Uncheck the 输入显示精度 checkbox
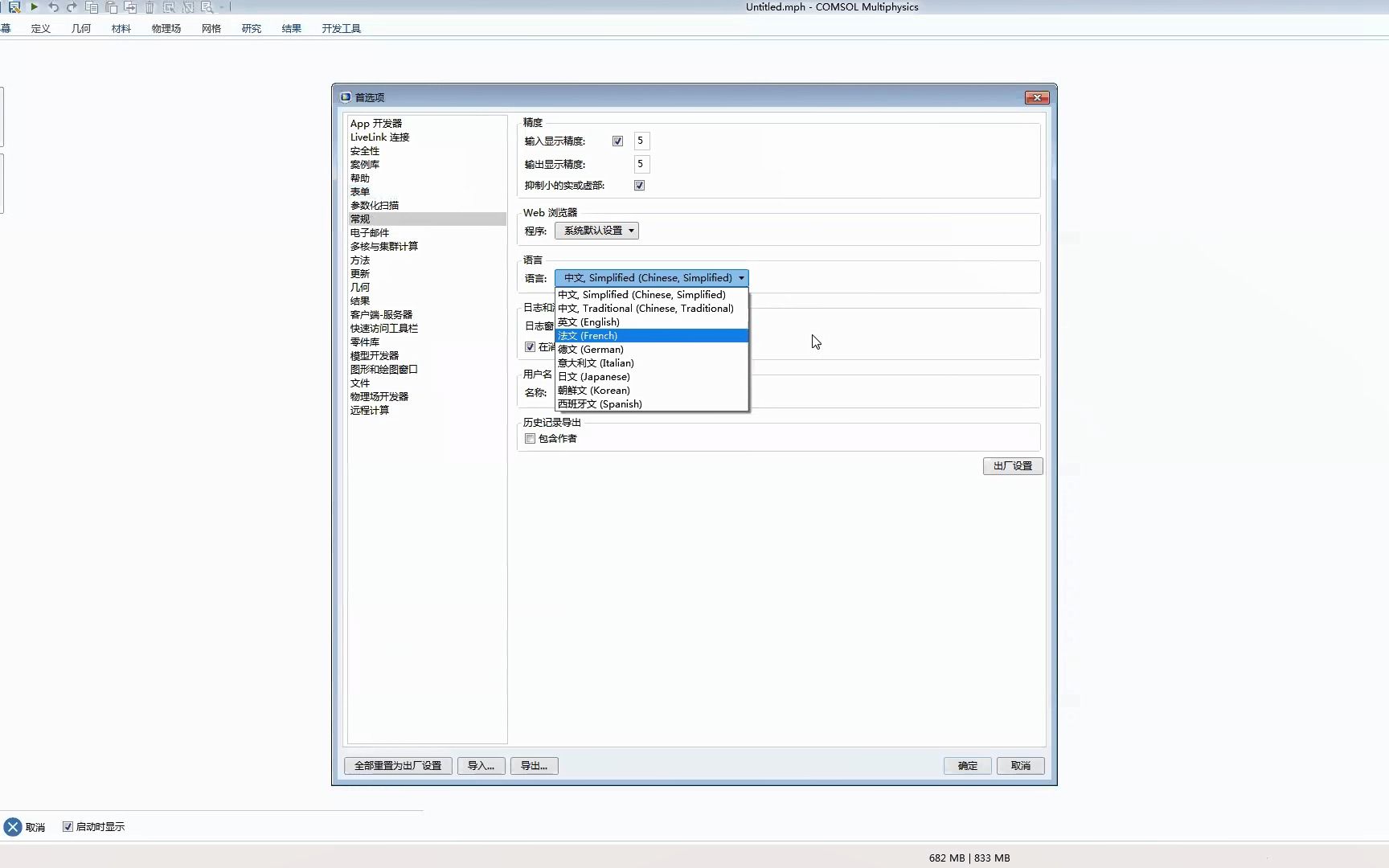 click(x=617, y=140)
